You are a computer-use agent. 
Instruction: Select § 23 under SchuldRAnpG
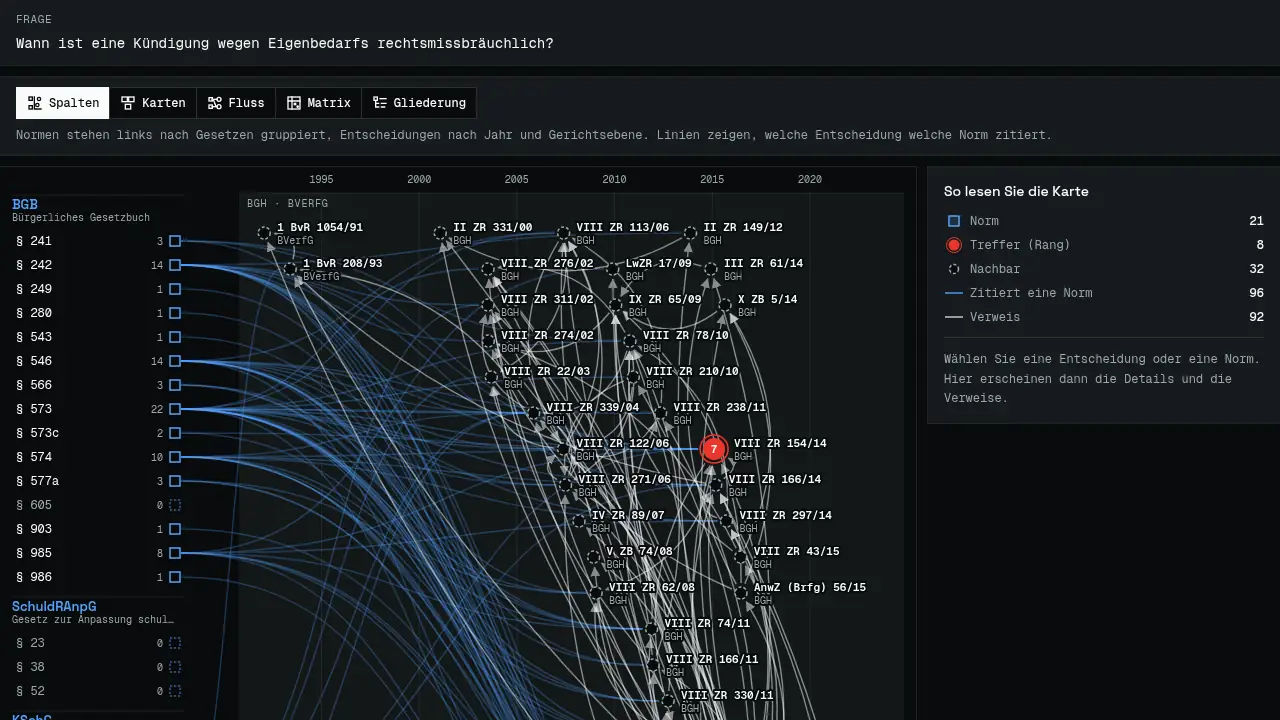coord(98,643)
